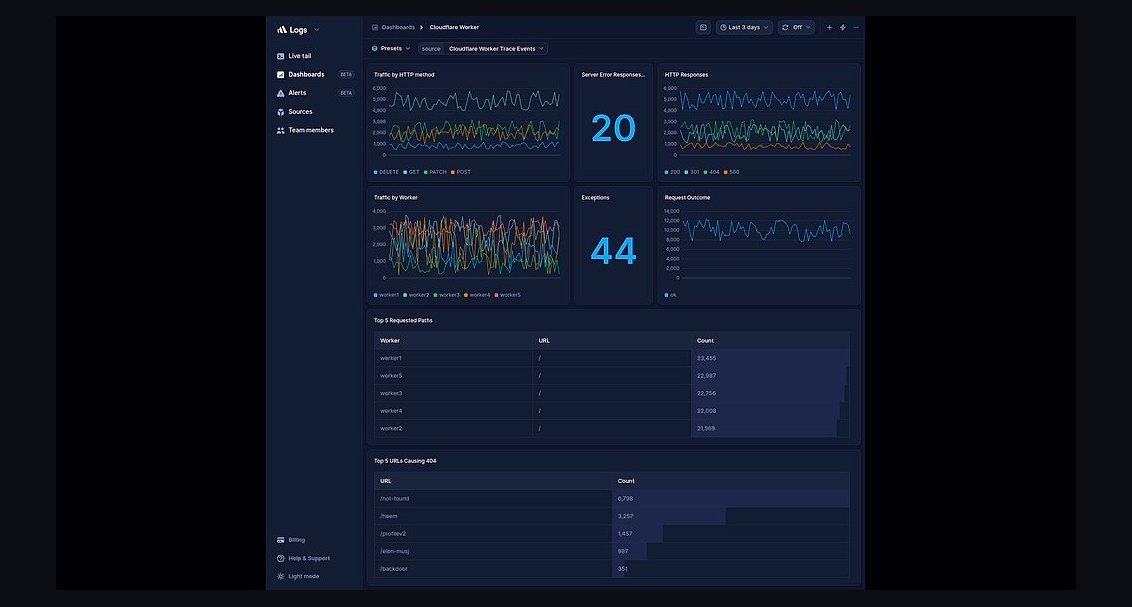Click the 301 color swatch in HTTP Responses legend

coord(687,173)
